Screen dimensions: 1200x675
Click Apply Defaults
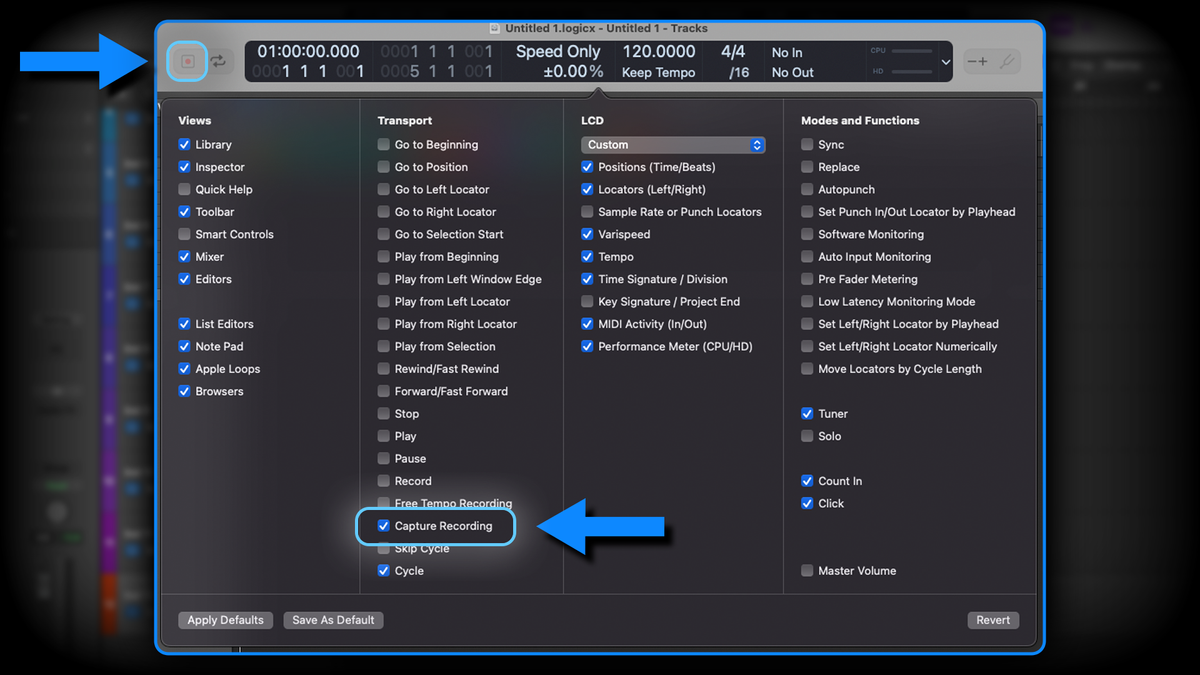[225, 619]
